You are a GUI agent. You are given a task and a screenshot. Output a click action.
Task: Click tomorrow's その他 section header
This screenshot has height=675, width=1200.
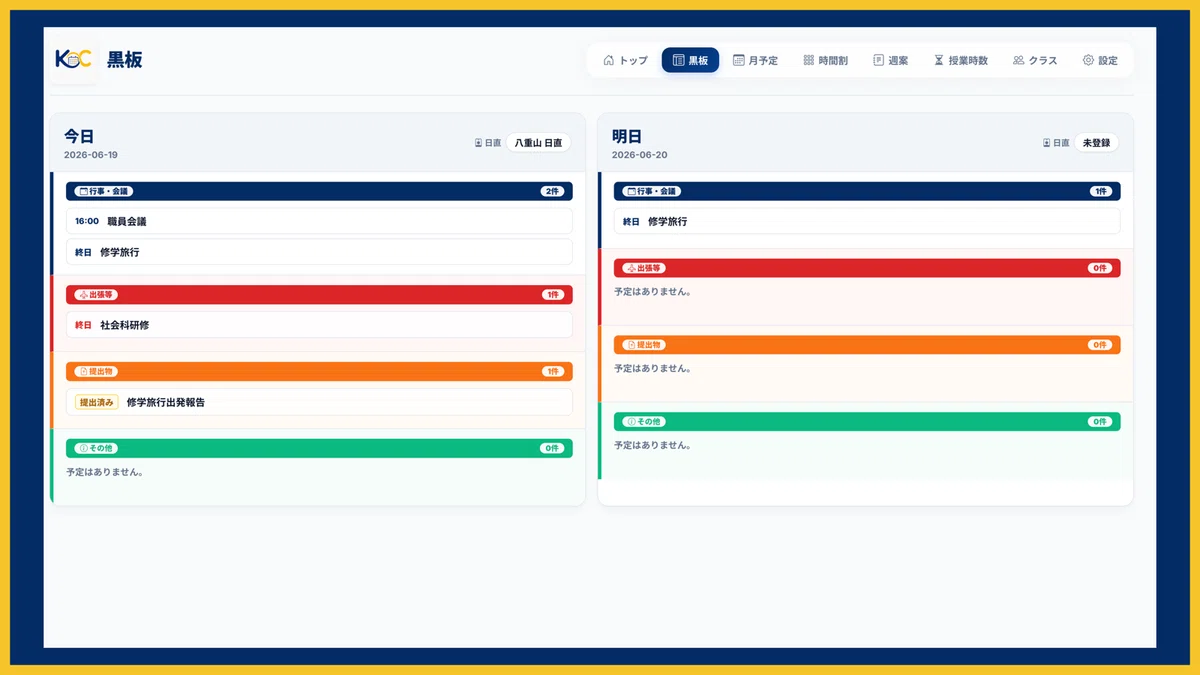(x=867, y=422)
